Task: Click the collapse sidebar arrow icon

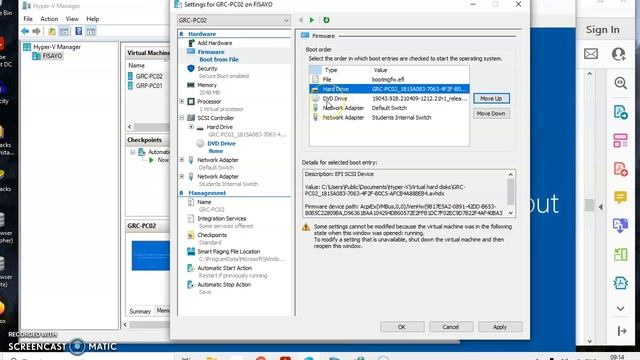Action: [x=622, y=331]
